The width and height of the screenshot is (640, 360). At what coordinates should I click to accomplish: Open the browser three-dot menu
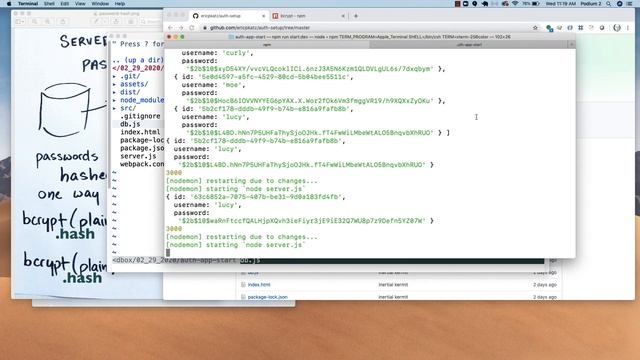click(628, 28)
